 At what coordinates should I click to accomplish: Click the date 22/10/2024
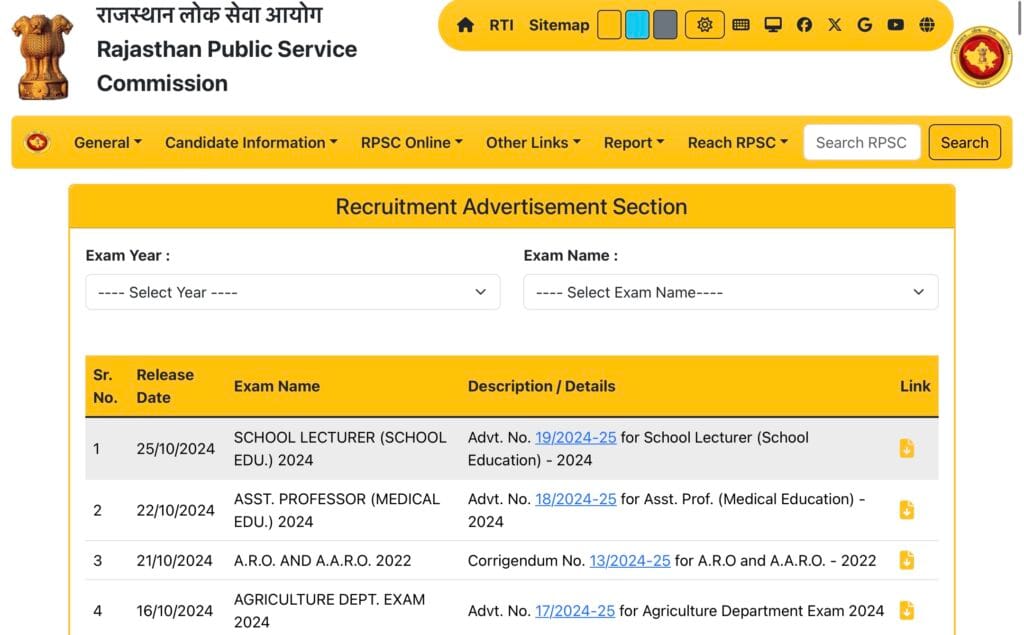click(175, 510)
